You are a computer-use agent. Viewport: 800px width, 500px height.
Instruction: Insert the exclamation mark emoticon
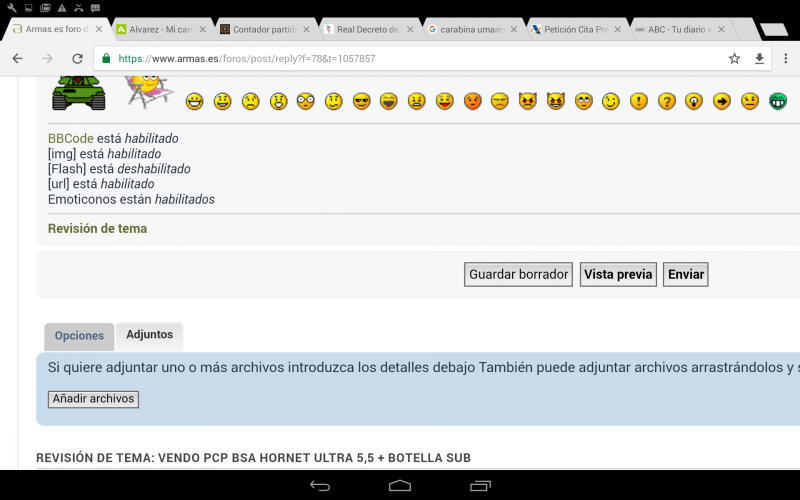click(638, 101)
